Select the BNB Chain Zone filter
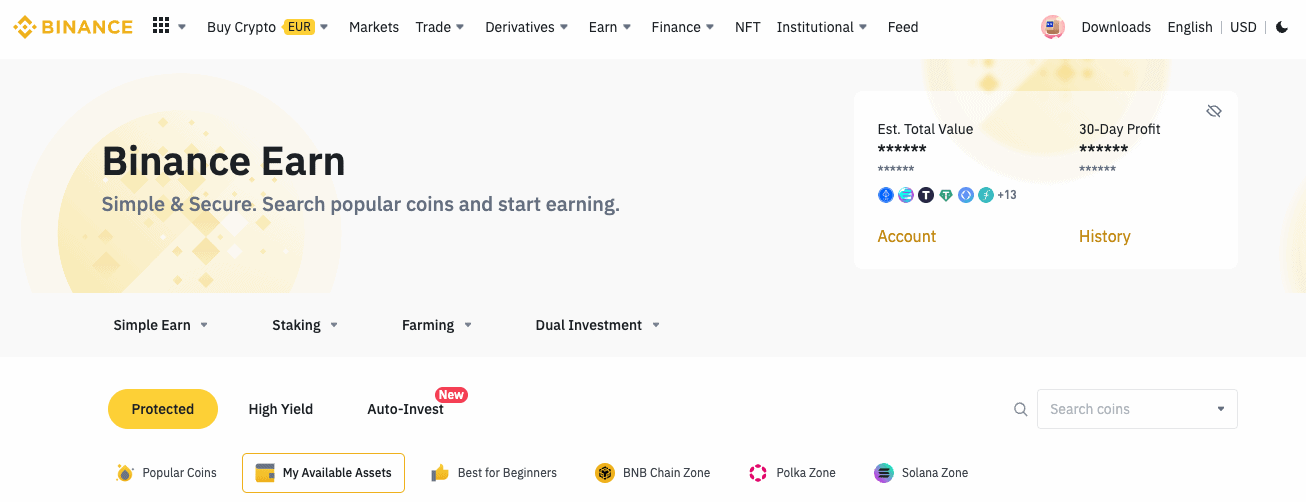Image resolution: width=1306 pixels, height=502 pixels. click(x=652, y=473)
